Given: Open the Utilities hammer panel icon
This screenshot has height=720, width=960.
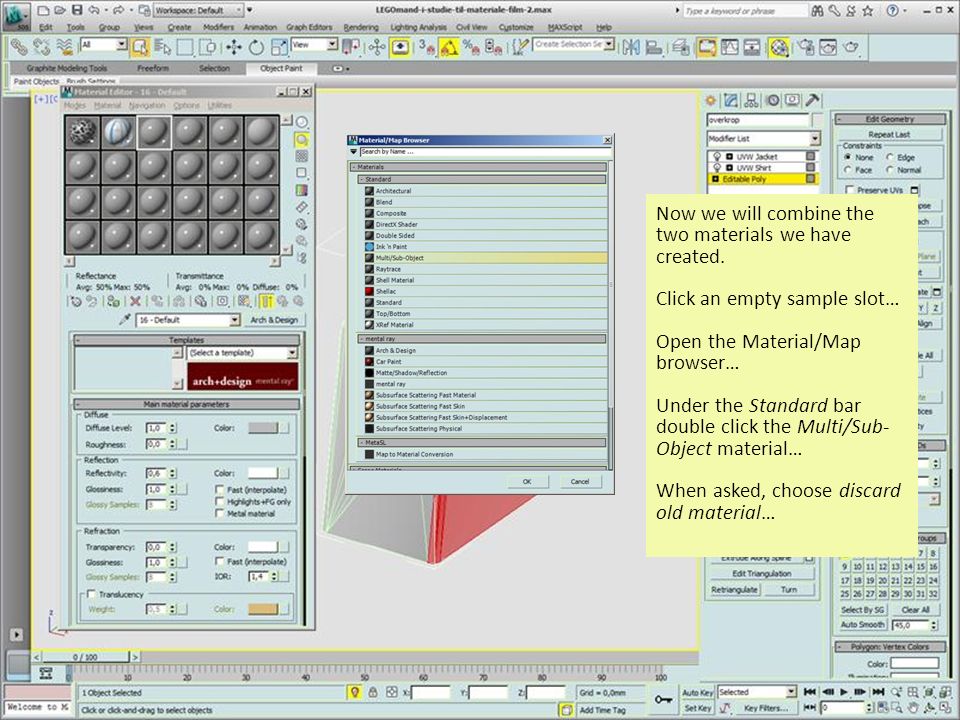Looking at the screenshot, I should coord(812,100).
